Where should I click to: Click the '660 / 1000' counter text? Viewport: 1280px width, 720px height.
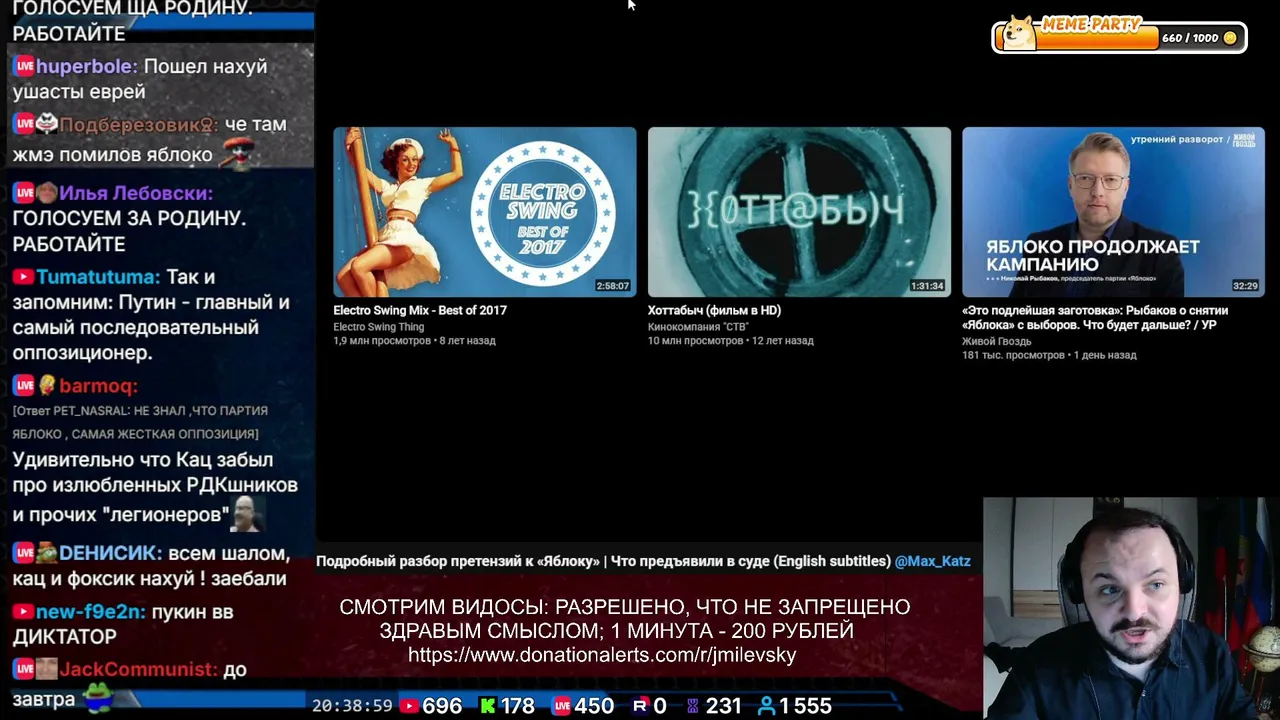[1190, 38]
